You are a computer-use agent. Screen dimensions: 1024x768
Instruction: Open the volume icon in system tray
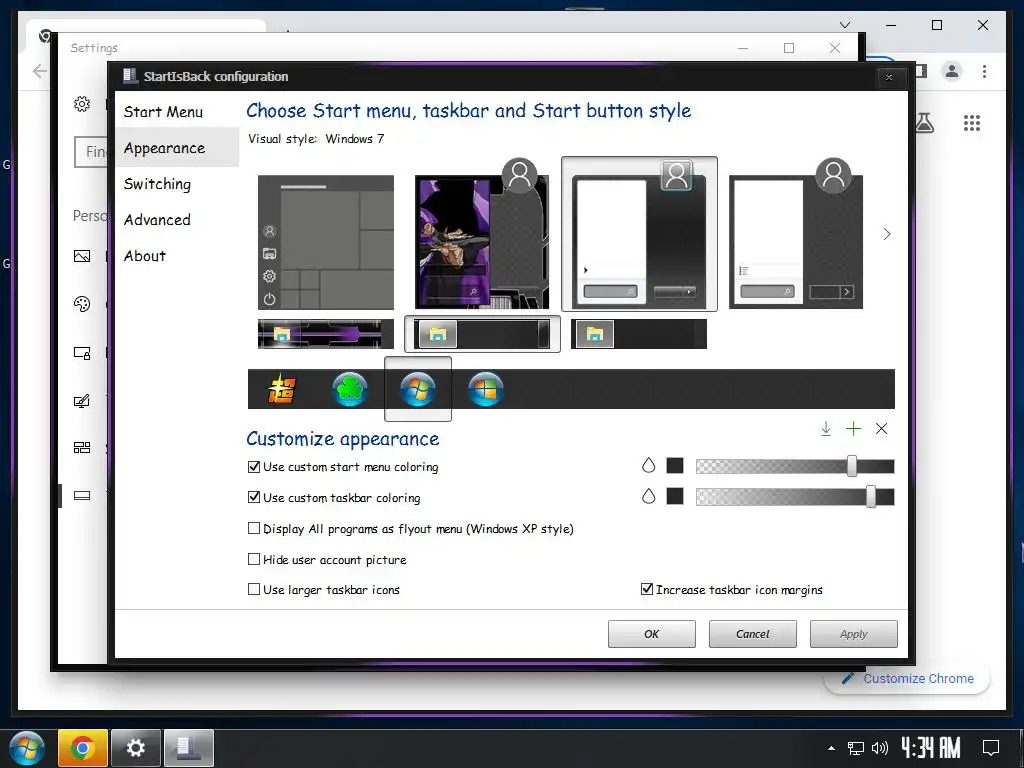[x=880, y=748]
